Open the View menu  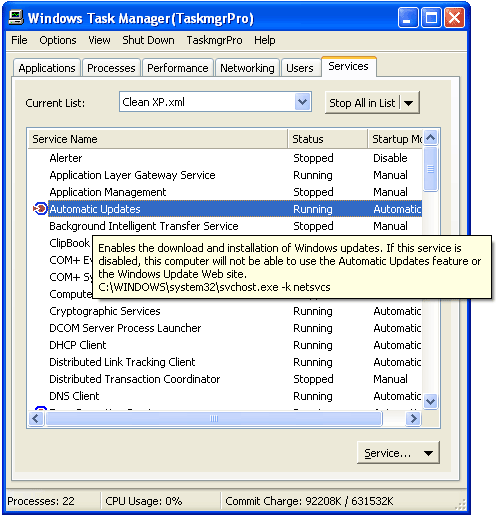click(x=99, y=40)
